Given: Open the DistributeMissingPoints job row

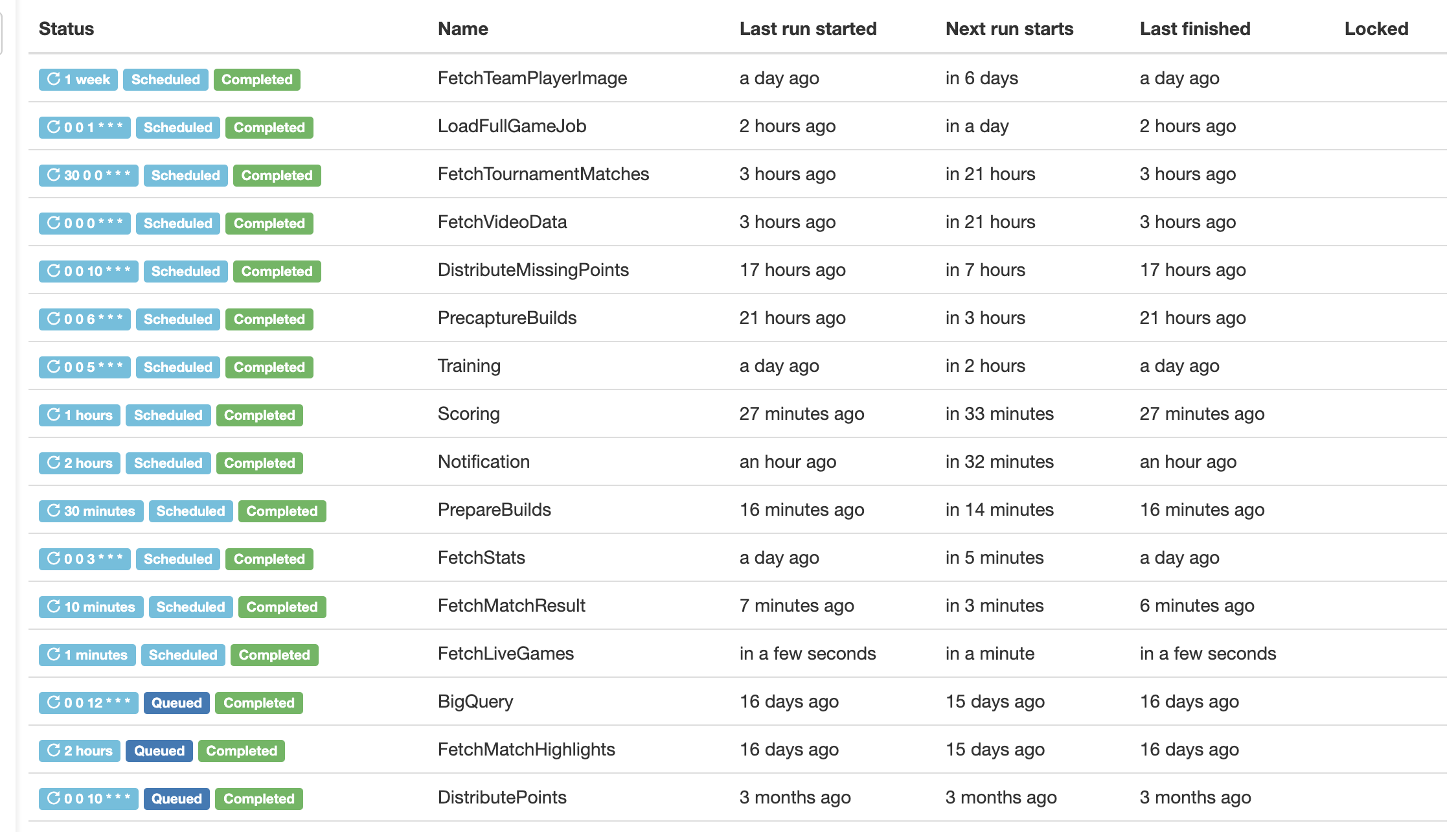Looking at the screenshot, I should click(737, 270).
